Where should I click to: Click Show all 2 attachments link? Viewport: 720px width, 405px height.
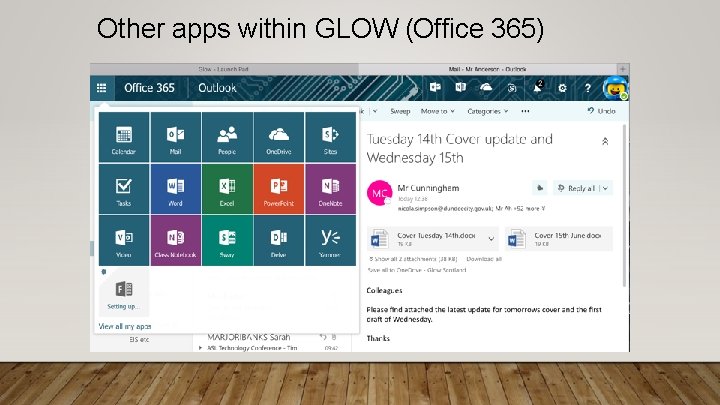click(x=413, y=259)
